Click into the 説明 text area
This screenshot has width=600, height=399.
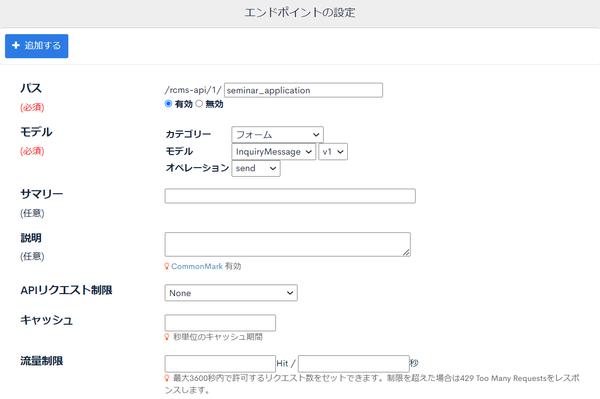287,244
